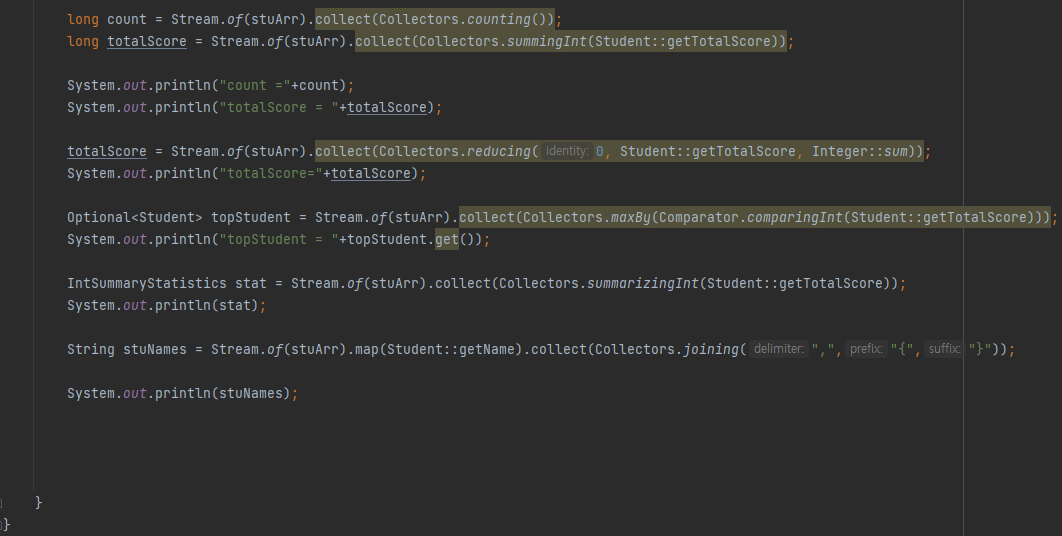Click topStudent variable in its declaration
Screen dimensions: 1062x536
point(250,218)
